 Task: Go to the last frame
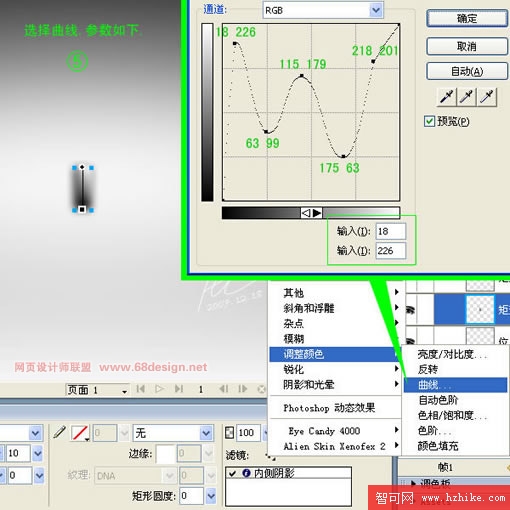(179, 389)
